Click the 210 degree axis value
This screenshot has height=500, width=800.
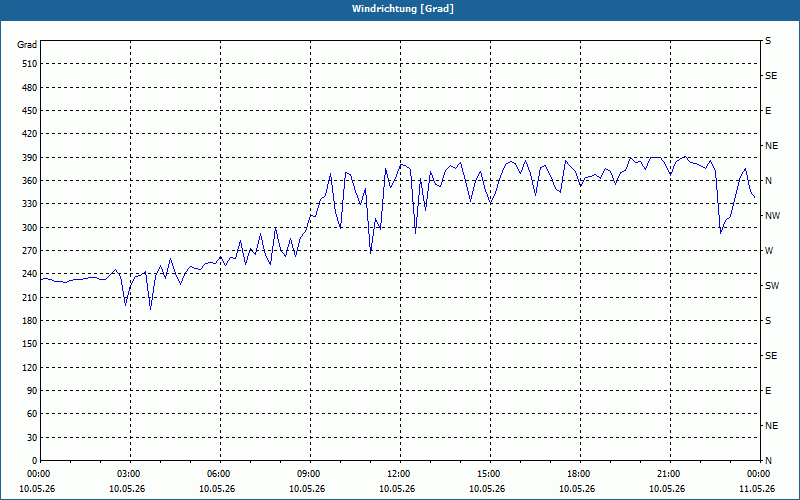coord(30,297)
